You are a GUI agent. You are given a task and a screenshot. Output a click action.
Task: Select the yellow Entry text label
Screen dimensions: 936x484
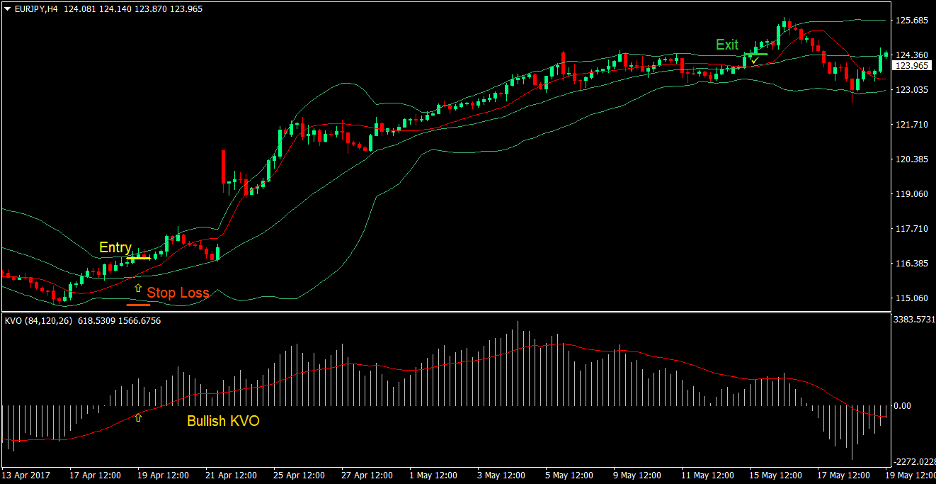[x=115, y=247]
